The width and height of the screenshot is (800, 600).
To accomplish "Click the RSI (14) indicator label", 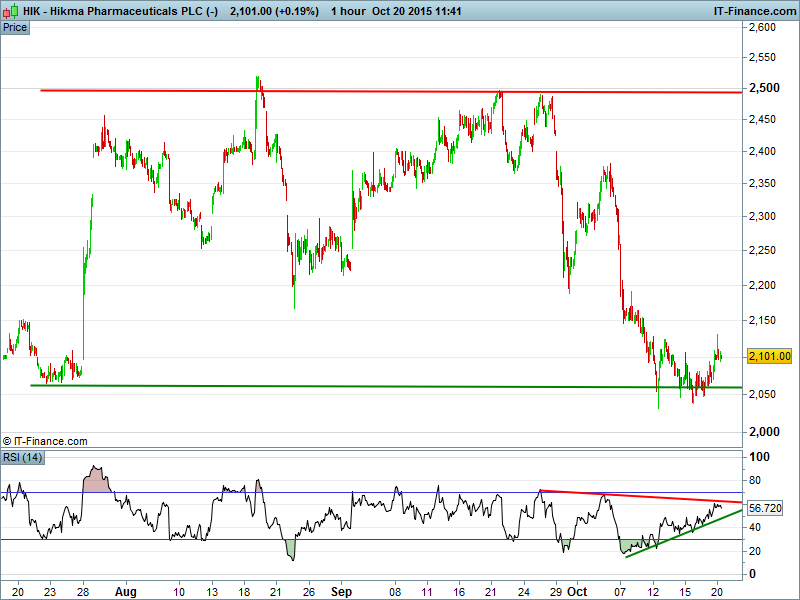I will pyautogui.click(x=22, y=457).
